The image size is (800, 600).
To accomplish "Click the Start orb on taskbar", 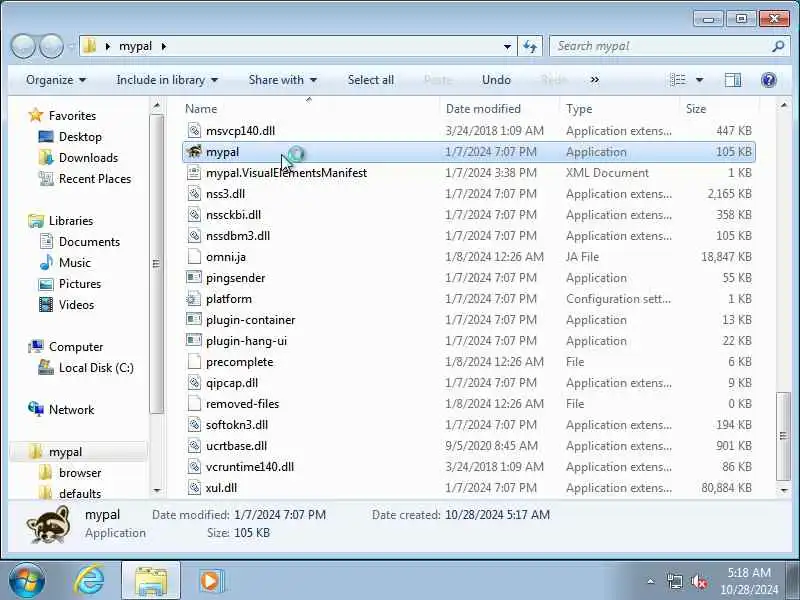I will (27, 581).
